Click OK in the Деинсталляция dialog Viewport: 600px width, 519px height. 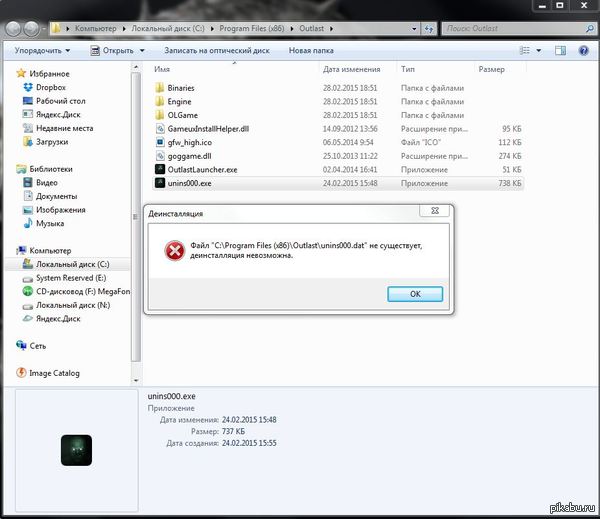(x=415, y=294)
